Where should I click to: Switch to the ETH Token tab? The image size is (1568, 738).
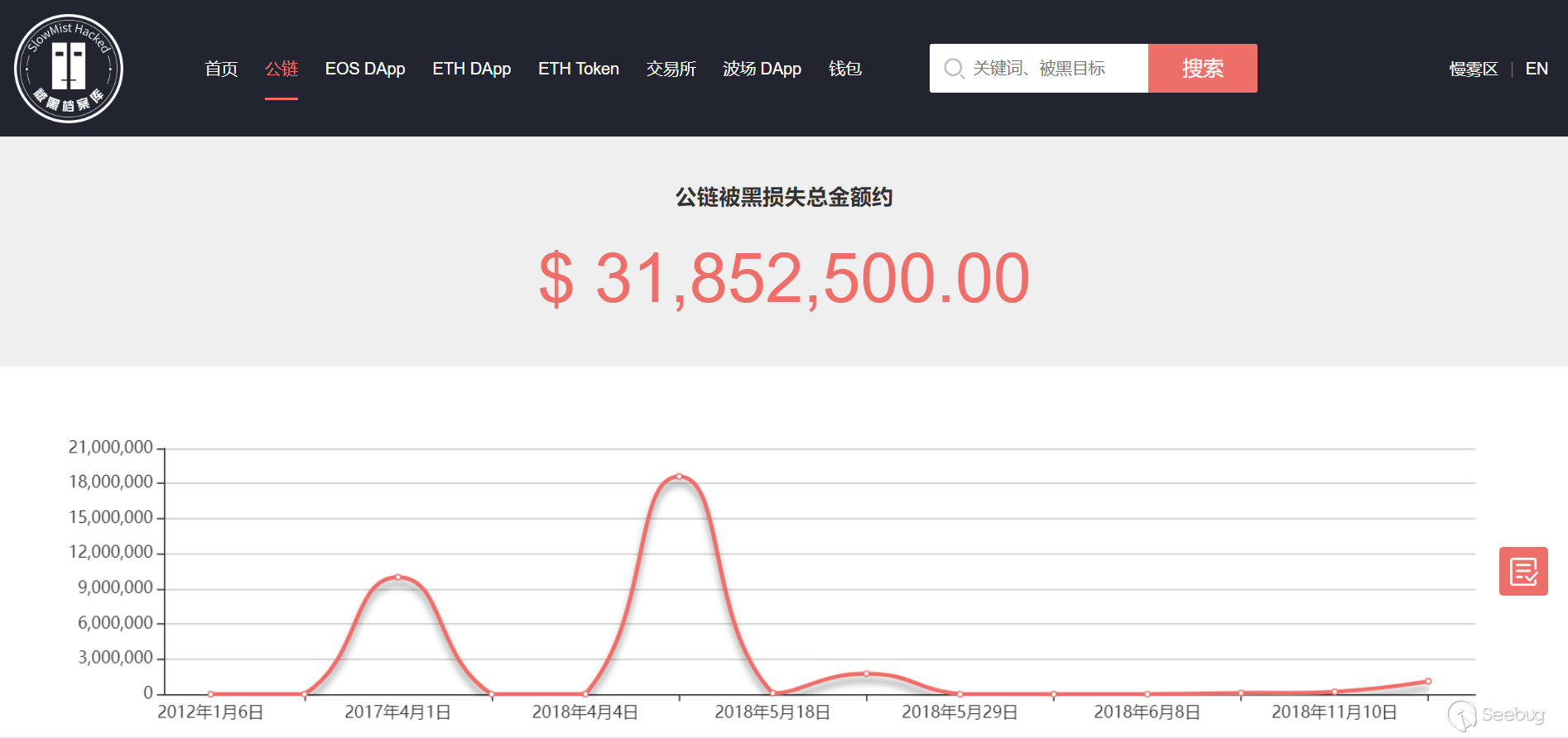[579, 69]
